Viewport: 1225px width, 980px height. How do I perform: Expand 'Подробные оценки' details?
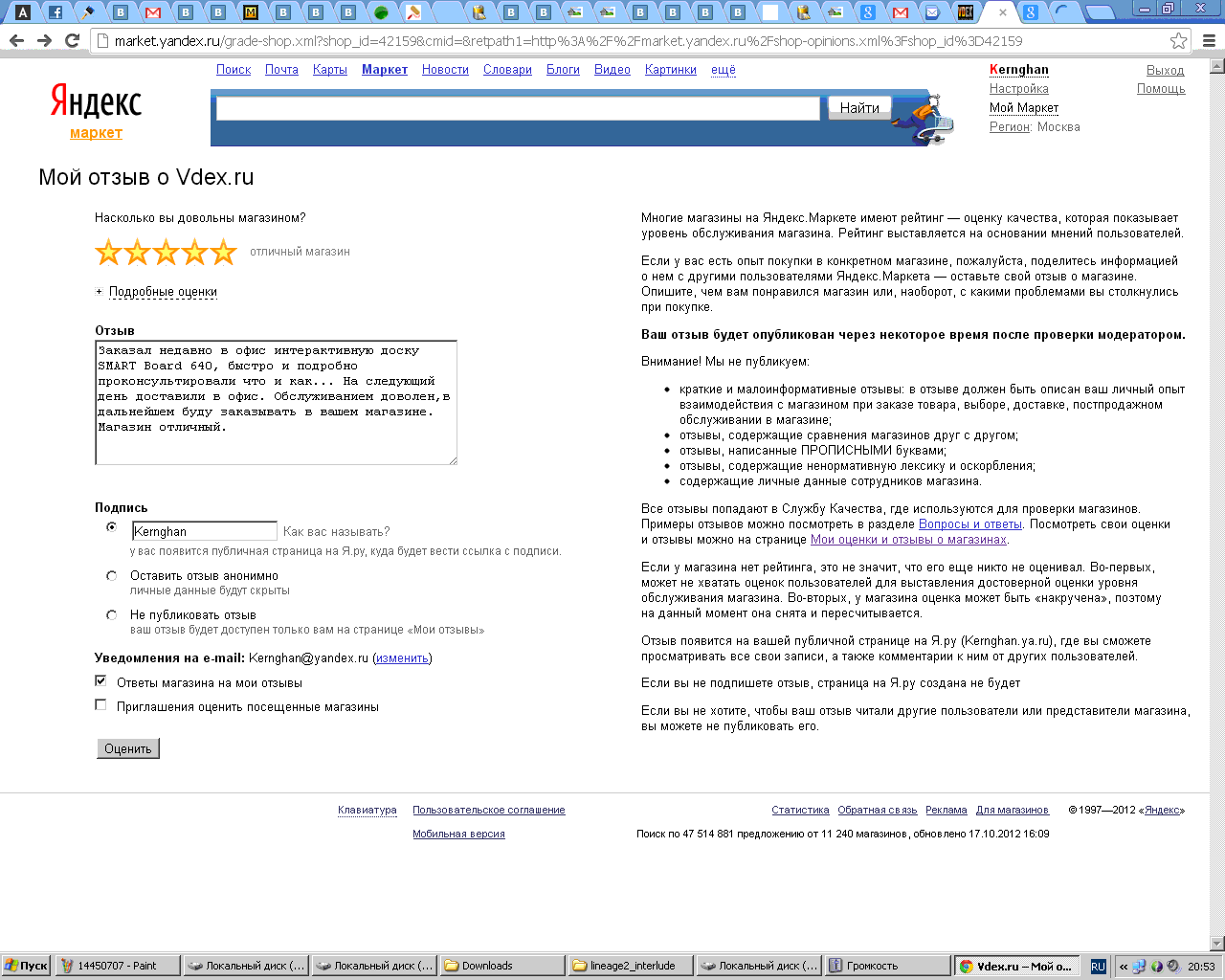163,292
